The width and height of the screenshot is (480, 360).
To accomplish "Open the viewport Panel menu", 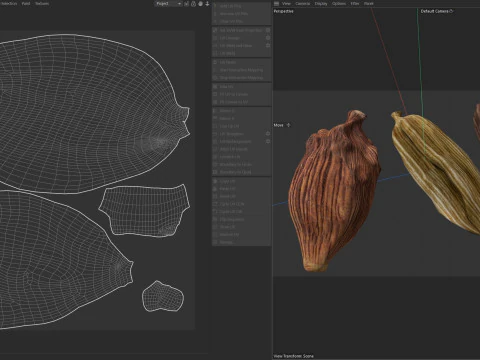I will (369, 4).
